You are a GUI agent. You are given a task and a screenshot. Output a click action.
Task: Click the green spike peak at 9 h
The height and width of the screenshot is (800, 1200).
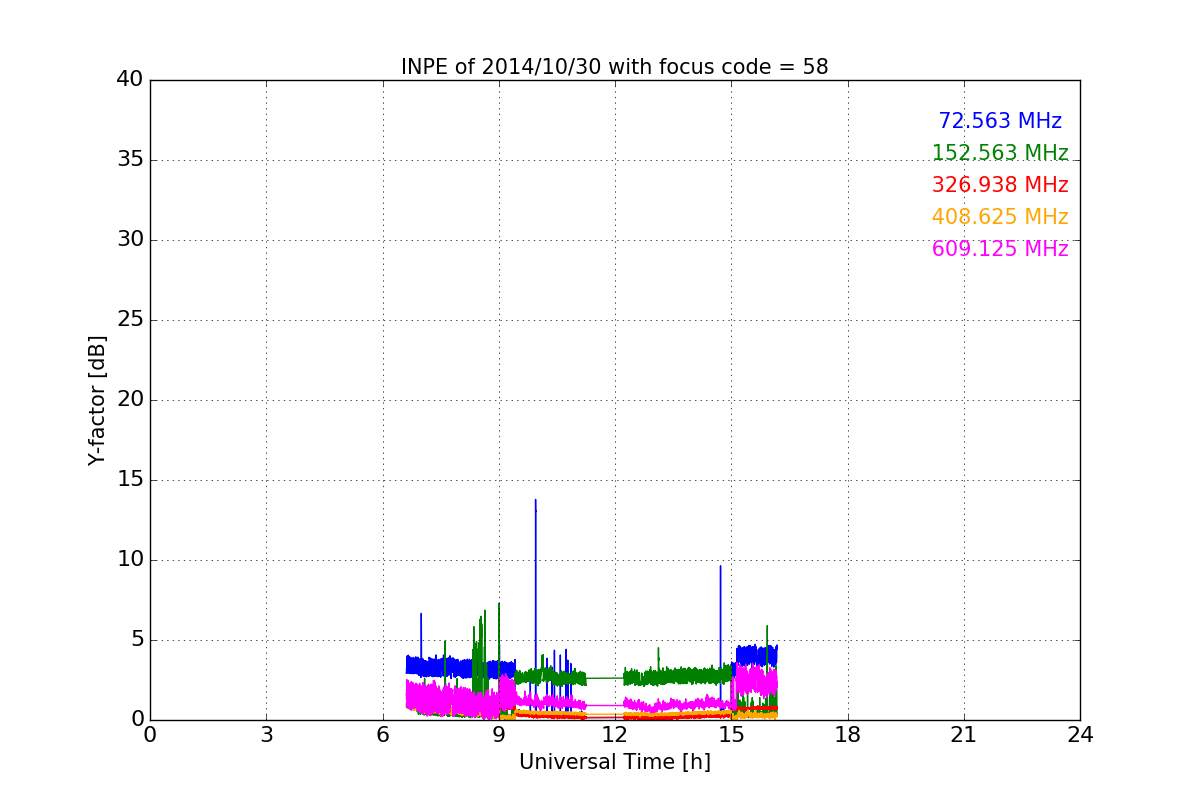click(499, 604)
